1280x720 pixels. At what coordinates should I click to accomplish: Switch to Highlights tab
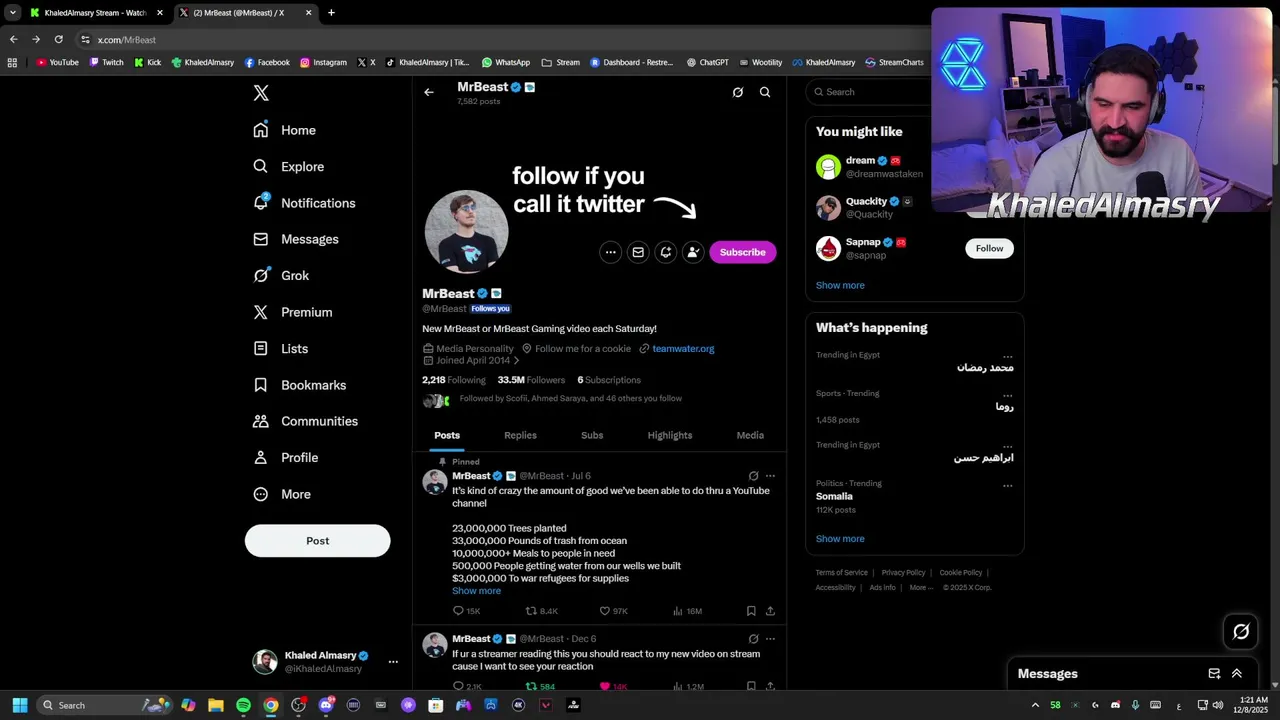click(x=670, y=435)
